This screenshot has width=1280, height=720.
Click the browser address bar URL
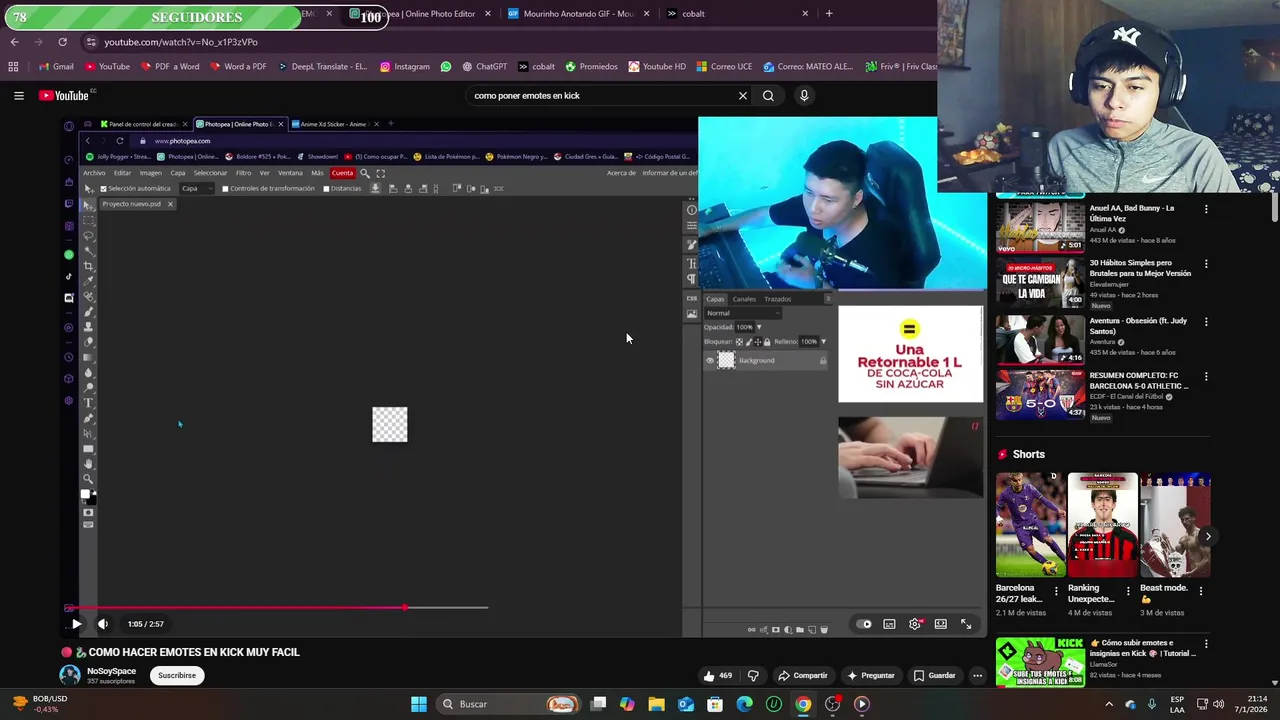coord(181,42)
